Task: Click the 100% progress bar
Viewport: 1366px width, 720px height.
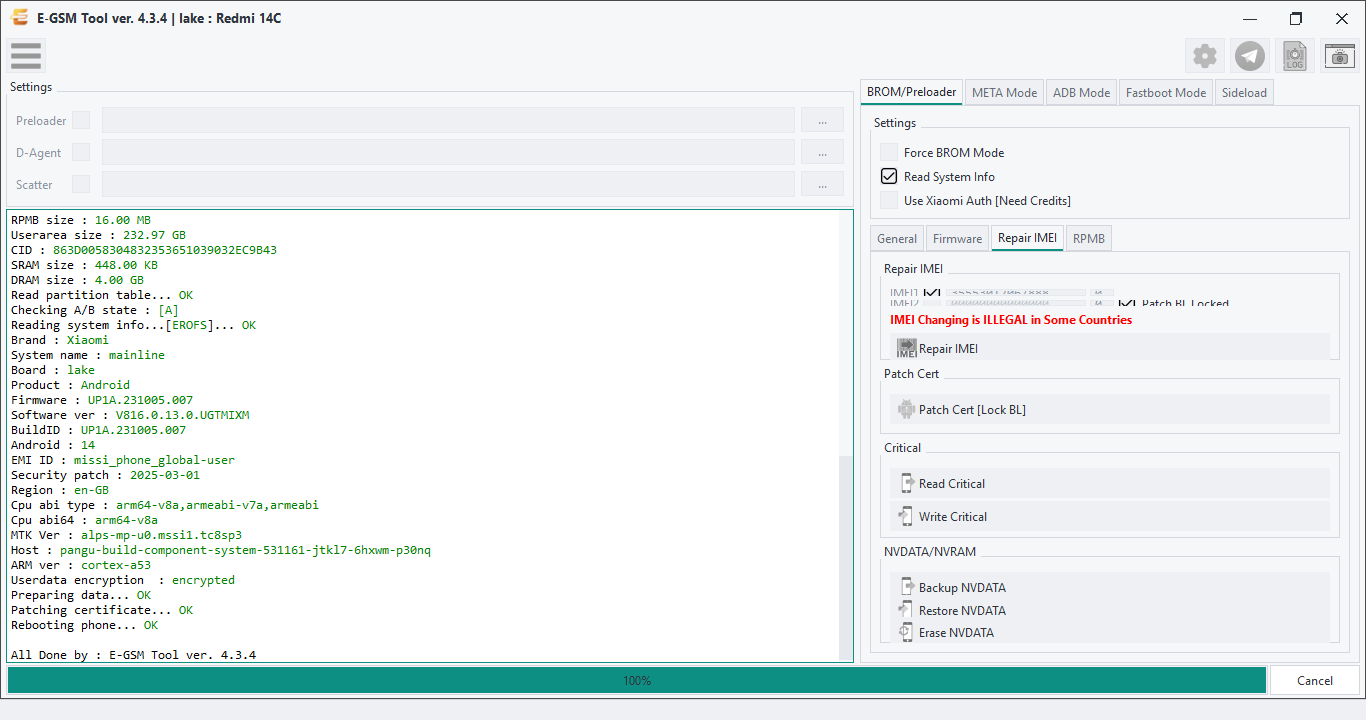Action: (637, 680)
